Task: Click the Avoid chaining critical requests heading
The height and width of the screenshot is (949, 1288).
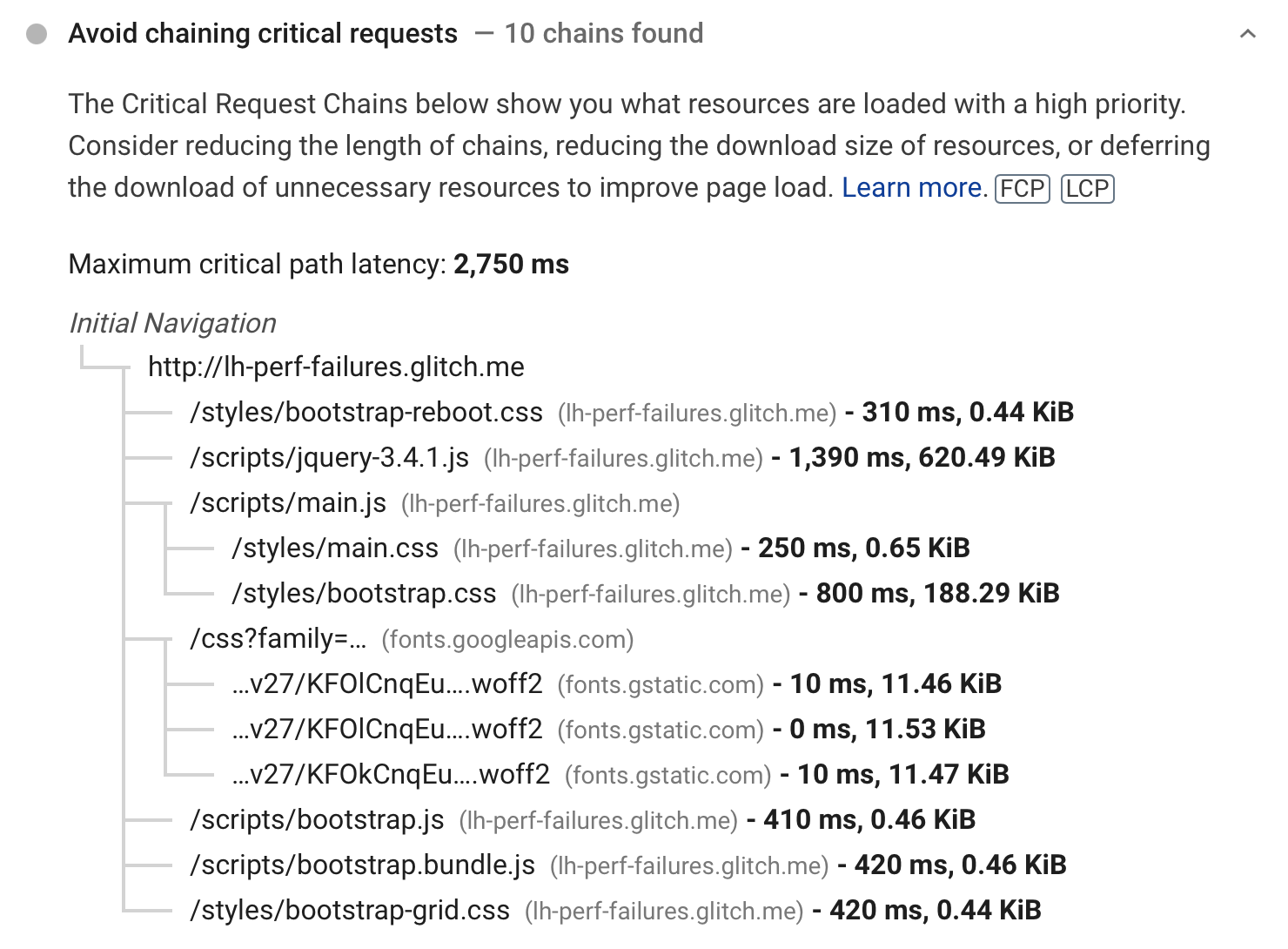Action: coord(264,34)
